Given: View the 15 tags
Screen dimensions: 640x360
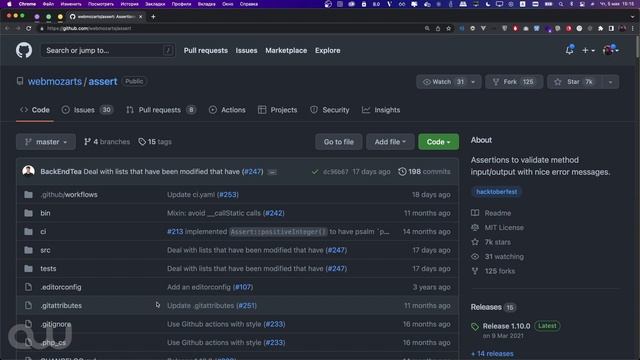Looking at the screenshot, I should point(155,142).
